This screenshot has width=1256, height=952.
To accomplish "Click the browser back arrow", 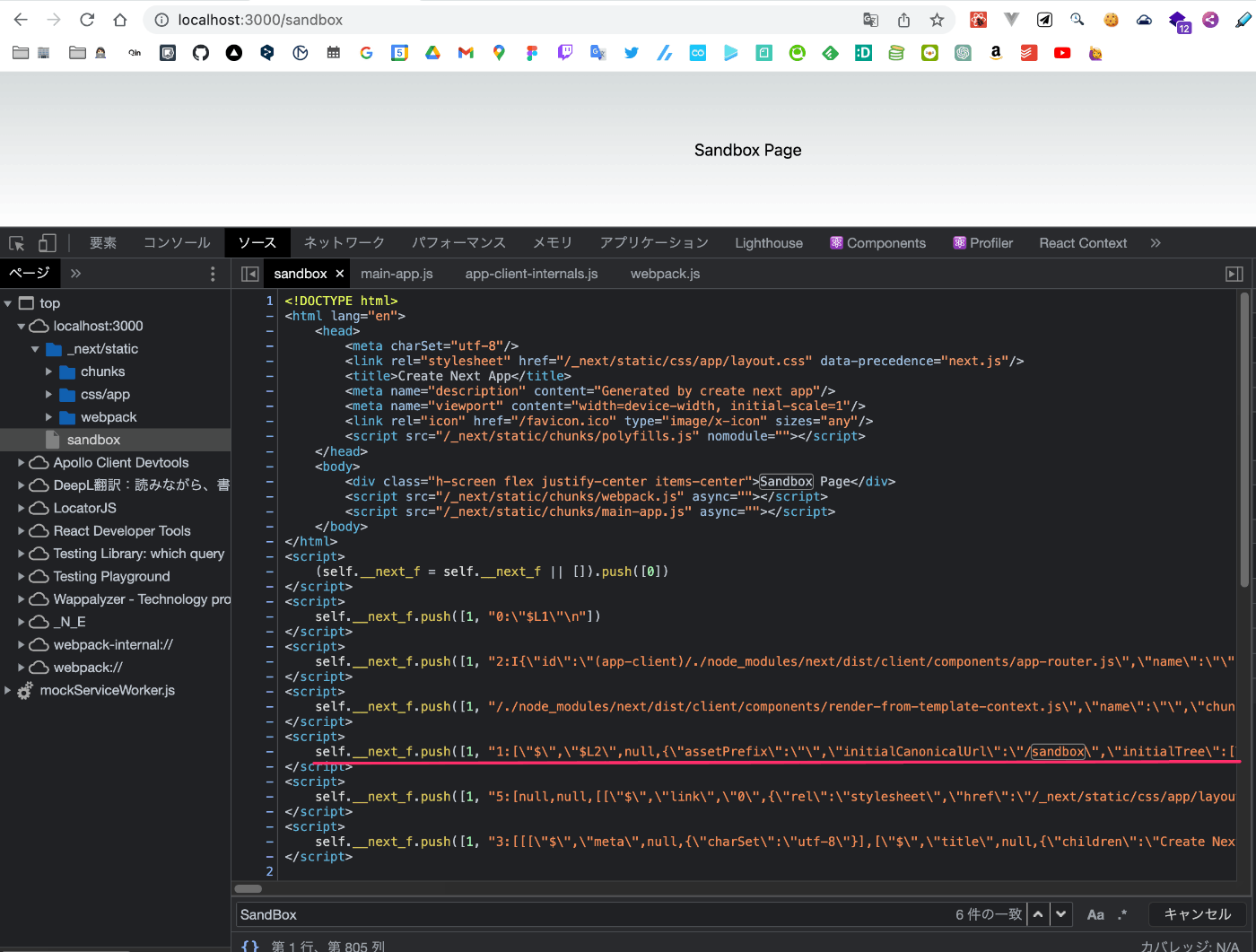I will (22, 20).
